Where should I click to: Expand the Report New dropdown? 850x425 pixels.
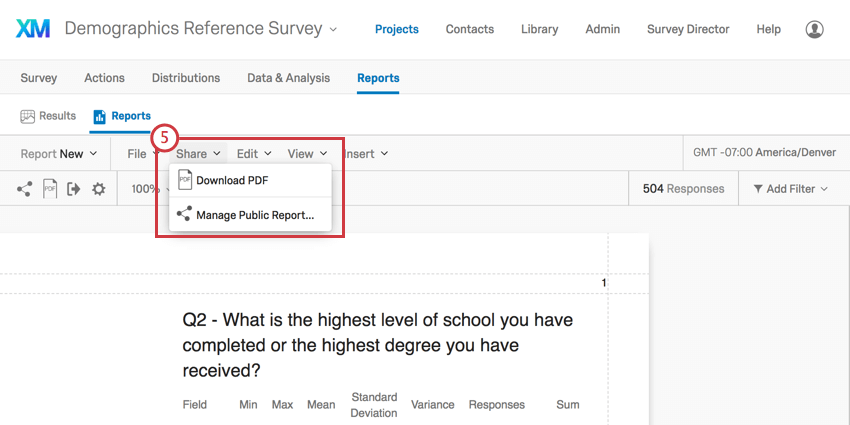click(x=59, y=154)
